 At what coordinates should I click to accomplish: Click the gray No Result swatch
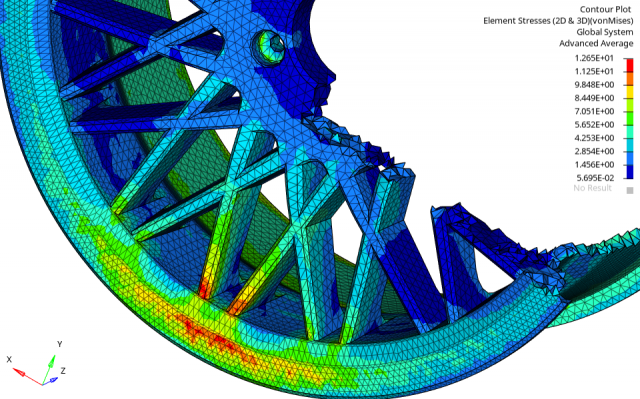(630, 190)
